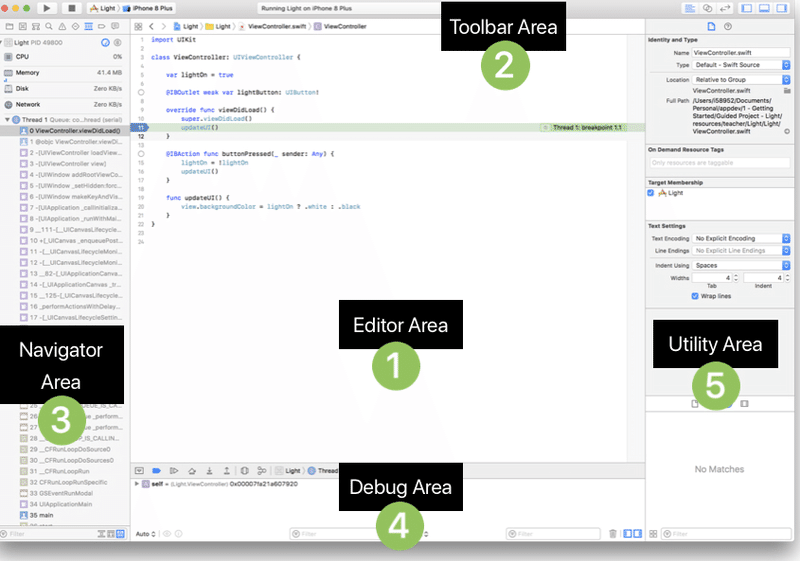Click the ViewController class in jump bar
The image size is (800, 561).
click(340, 27)
